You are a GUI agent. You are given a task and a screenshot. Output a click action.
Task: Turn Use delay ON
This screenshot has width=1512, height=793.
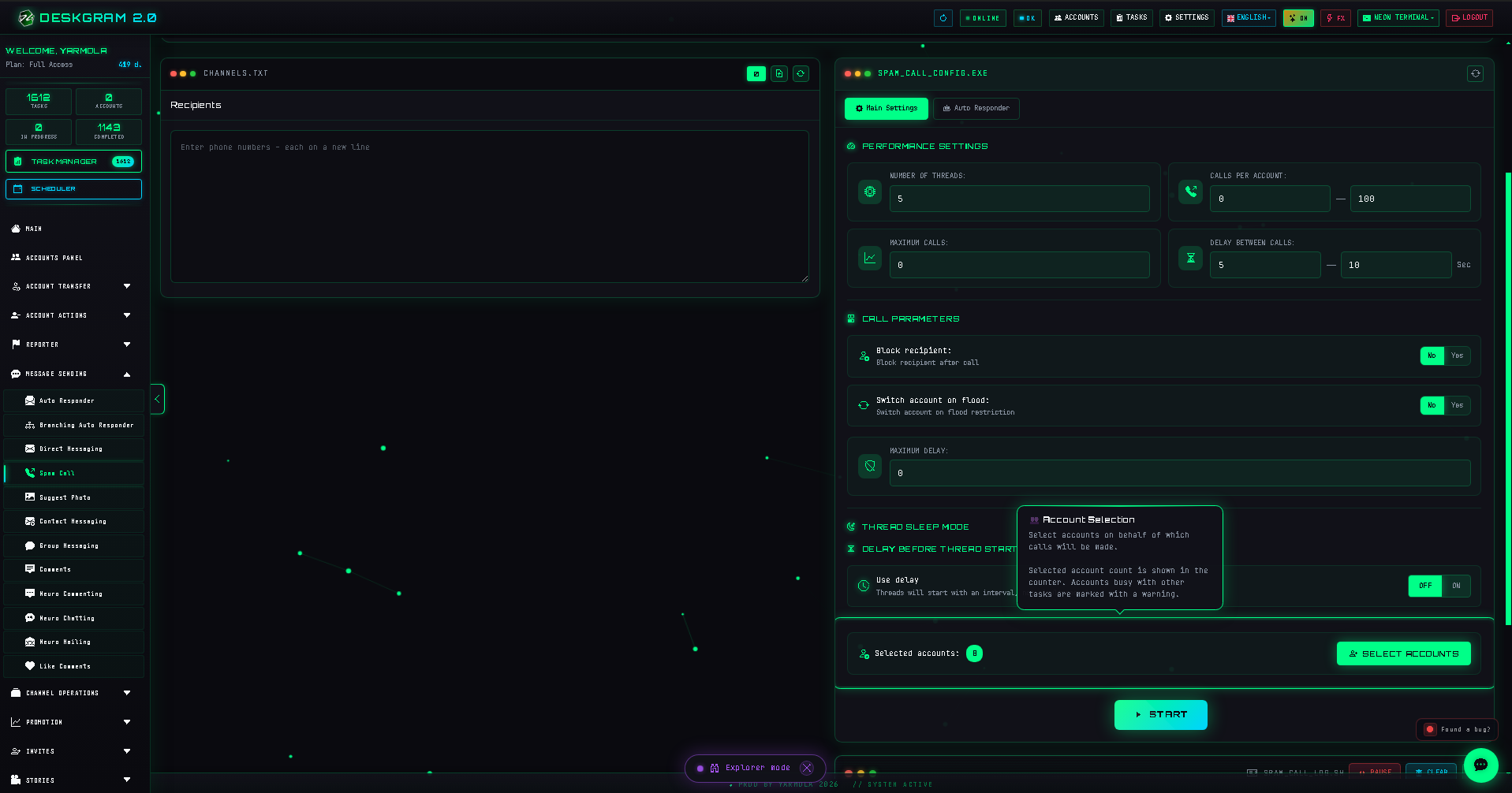coord(1456,586)
